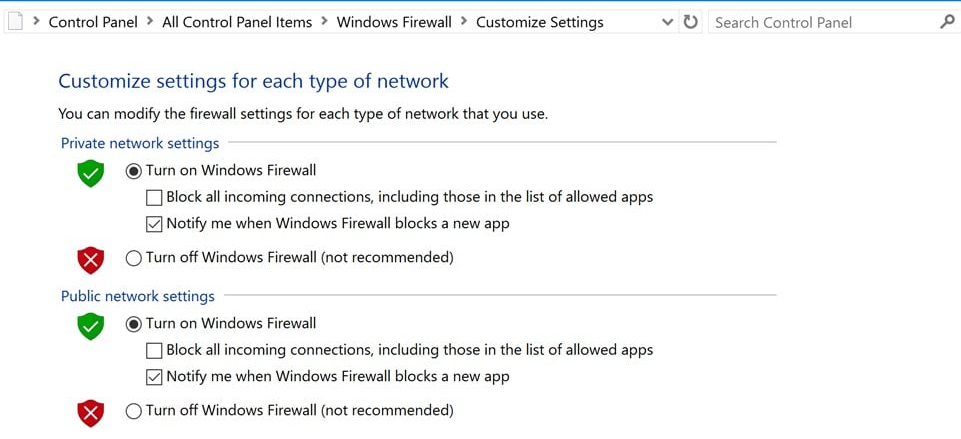961x439 pixels.
Task: Turn on Windows Firewall for public network
Action: [x=134, y=324]
